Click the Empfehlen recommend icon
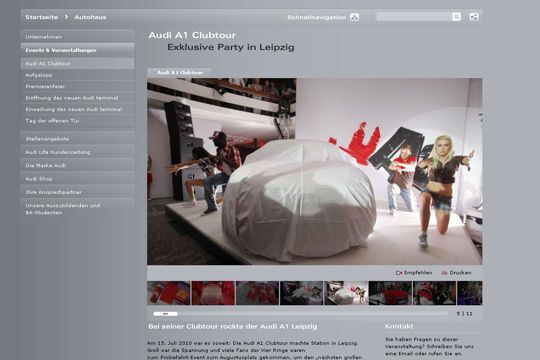 pyautogui.click(x=399, y=273)
